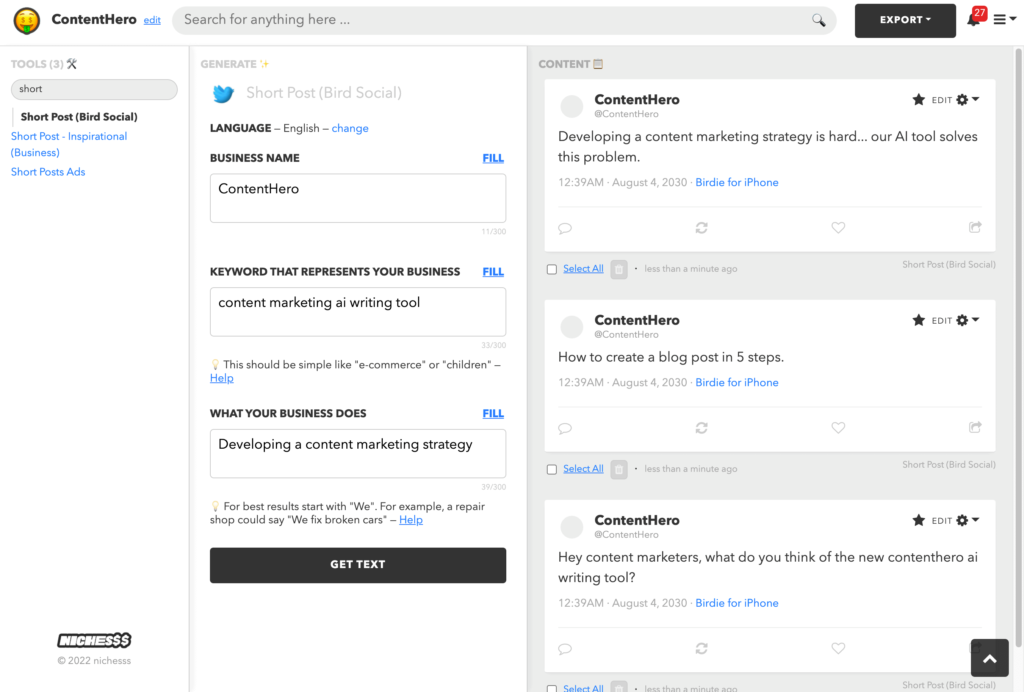This screenshot has width=1024, height=692.
Task: Star the 'How to create a blog post' post
Action: coord(918,321)
